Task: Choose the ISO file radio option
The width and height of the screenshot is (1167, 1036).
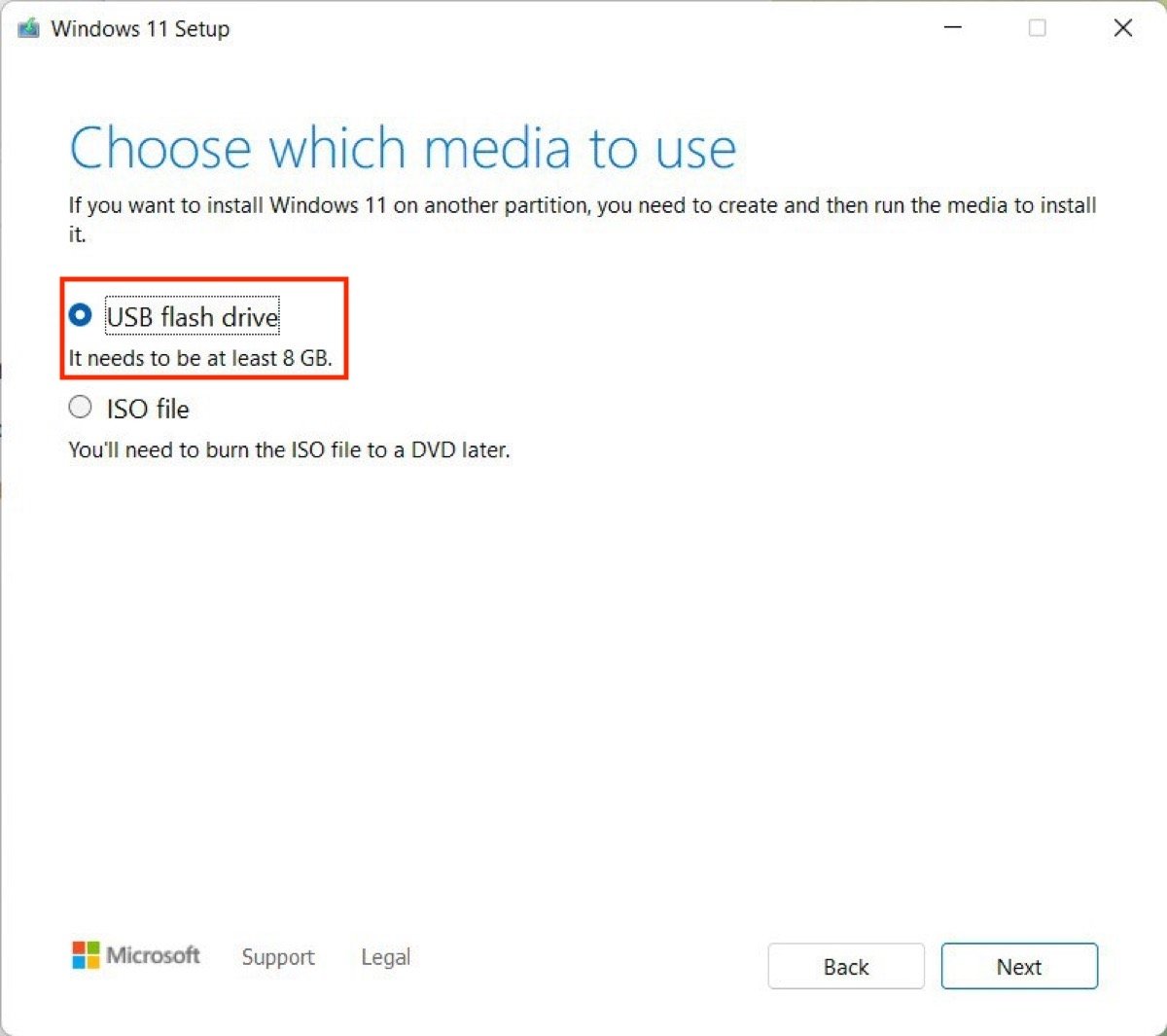Action: (x=80, y=408)
